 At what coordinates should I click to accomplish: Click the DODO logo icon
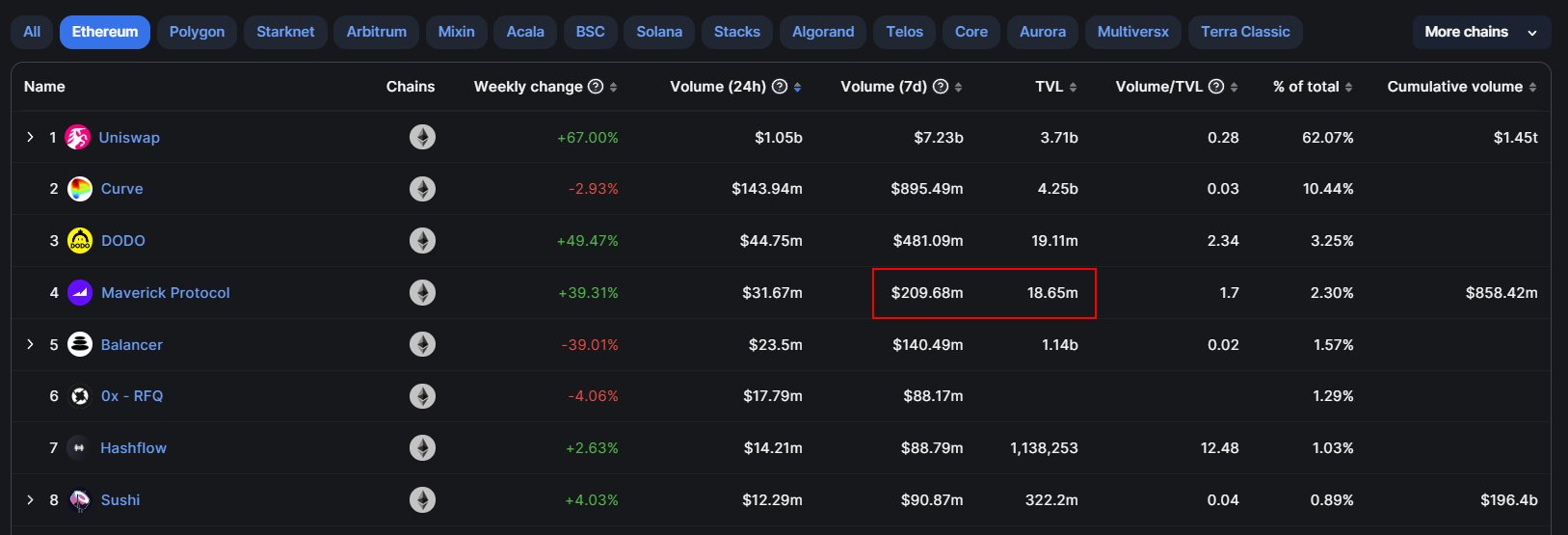click(x=80, y=241)
